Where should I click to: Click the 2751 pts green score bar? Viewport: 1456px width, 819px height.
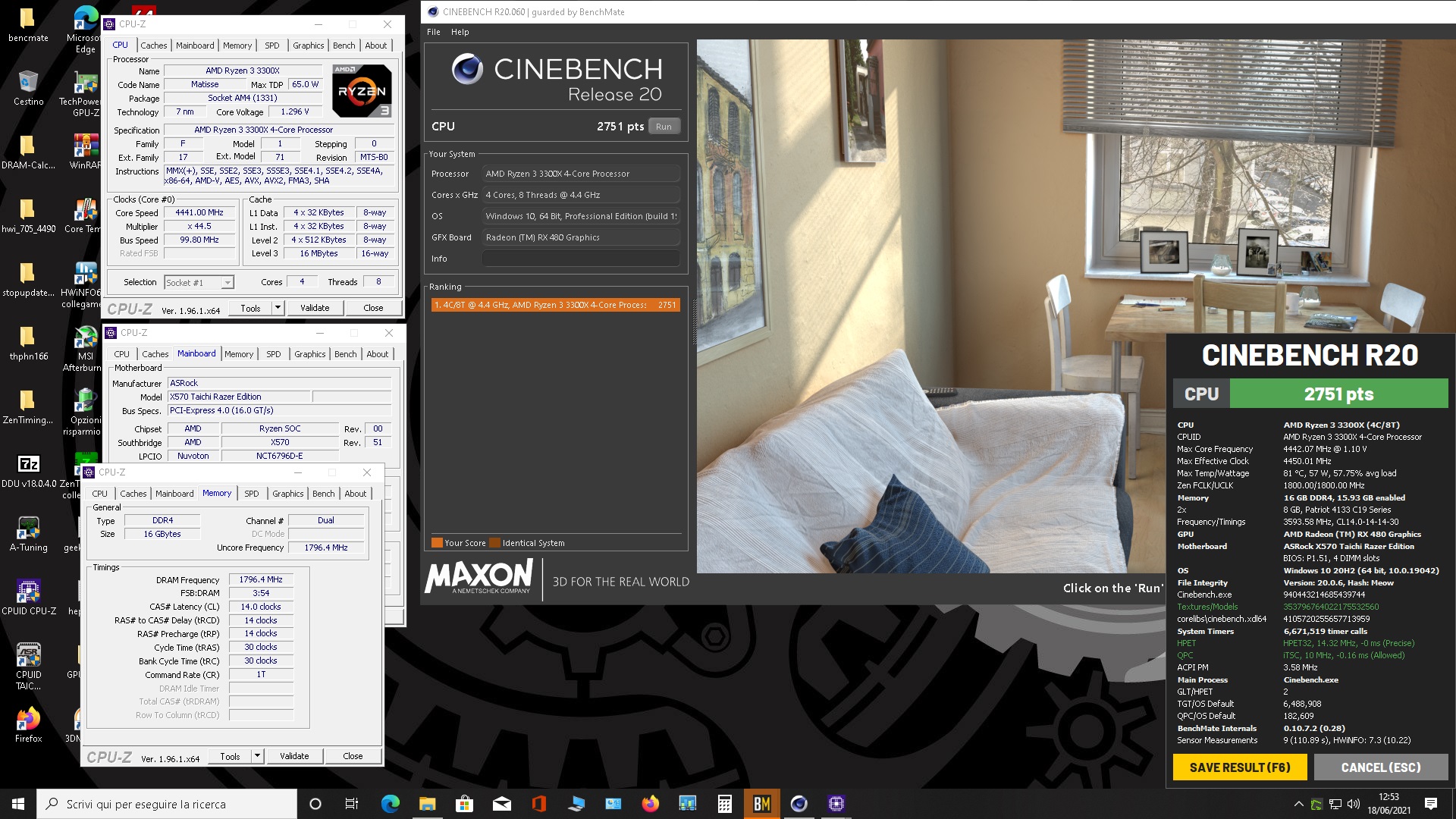pyautogui.click(x=1338, y=394)
